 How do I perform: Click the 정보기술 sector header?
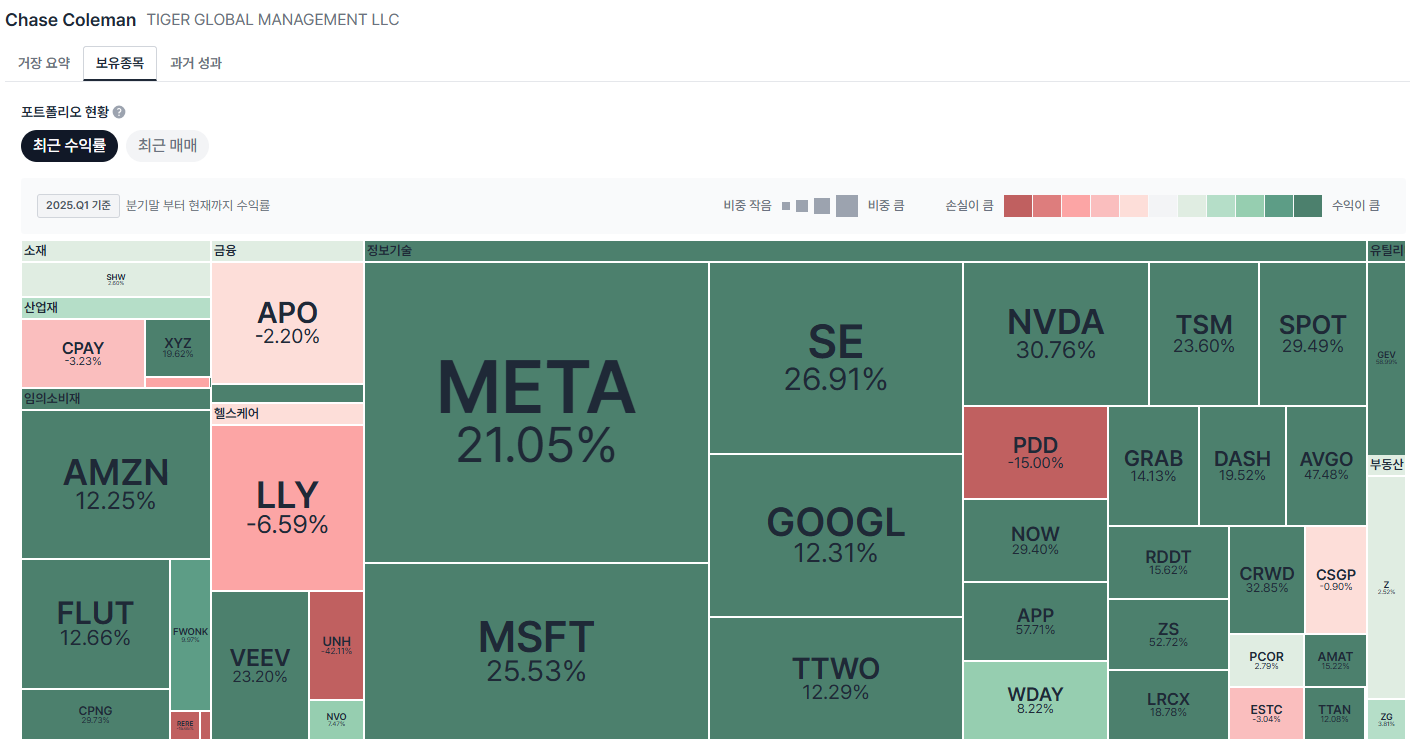point(865,250)
